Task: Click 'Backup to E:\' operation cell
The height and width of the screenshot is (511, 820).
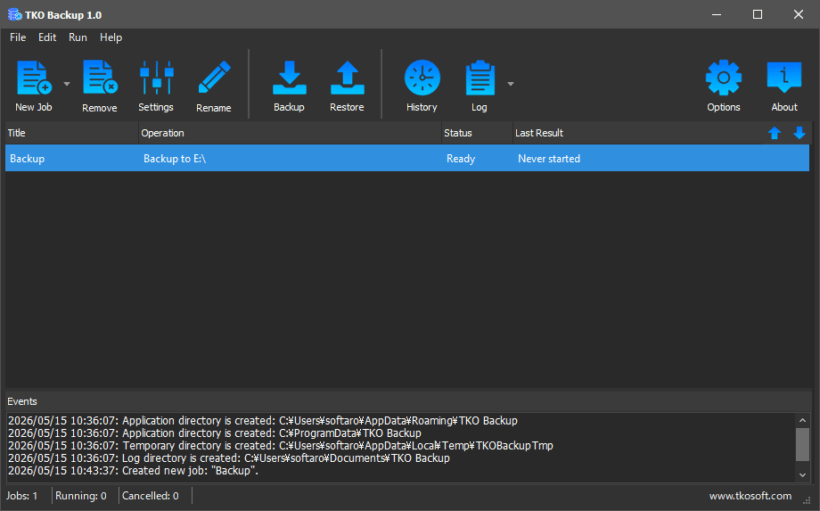Action: 175,158
